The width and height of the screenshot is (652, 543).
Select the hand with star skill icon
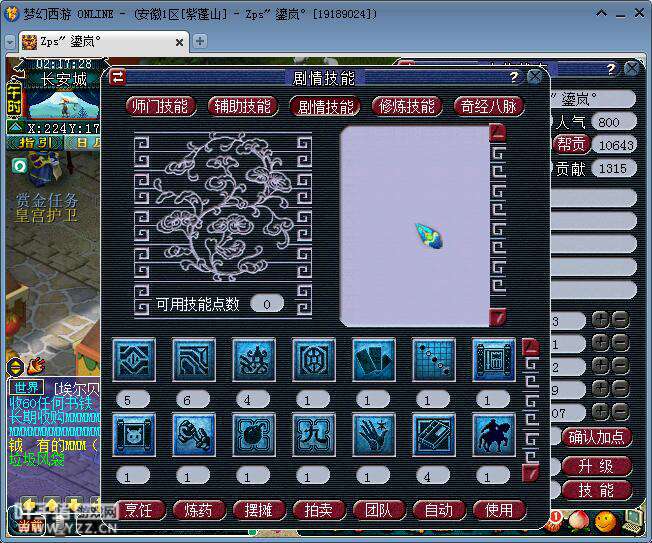[x=373, y=435]
